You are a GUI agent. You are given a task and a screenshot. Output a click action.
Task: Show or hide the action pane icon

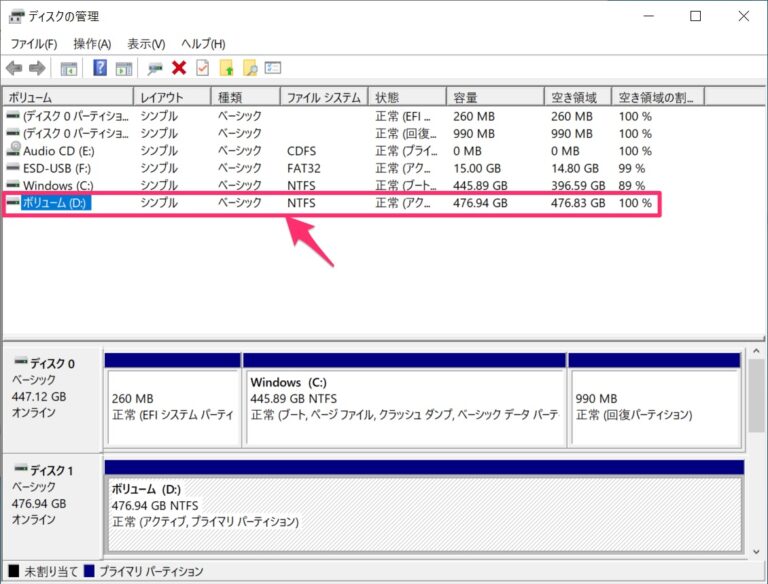coord(124,69)
